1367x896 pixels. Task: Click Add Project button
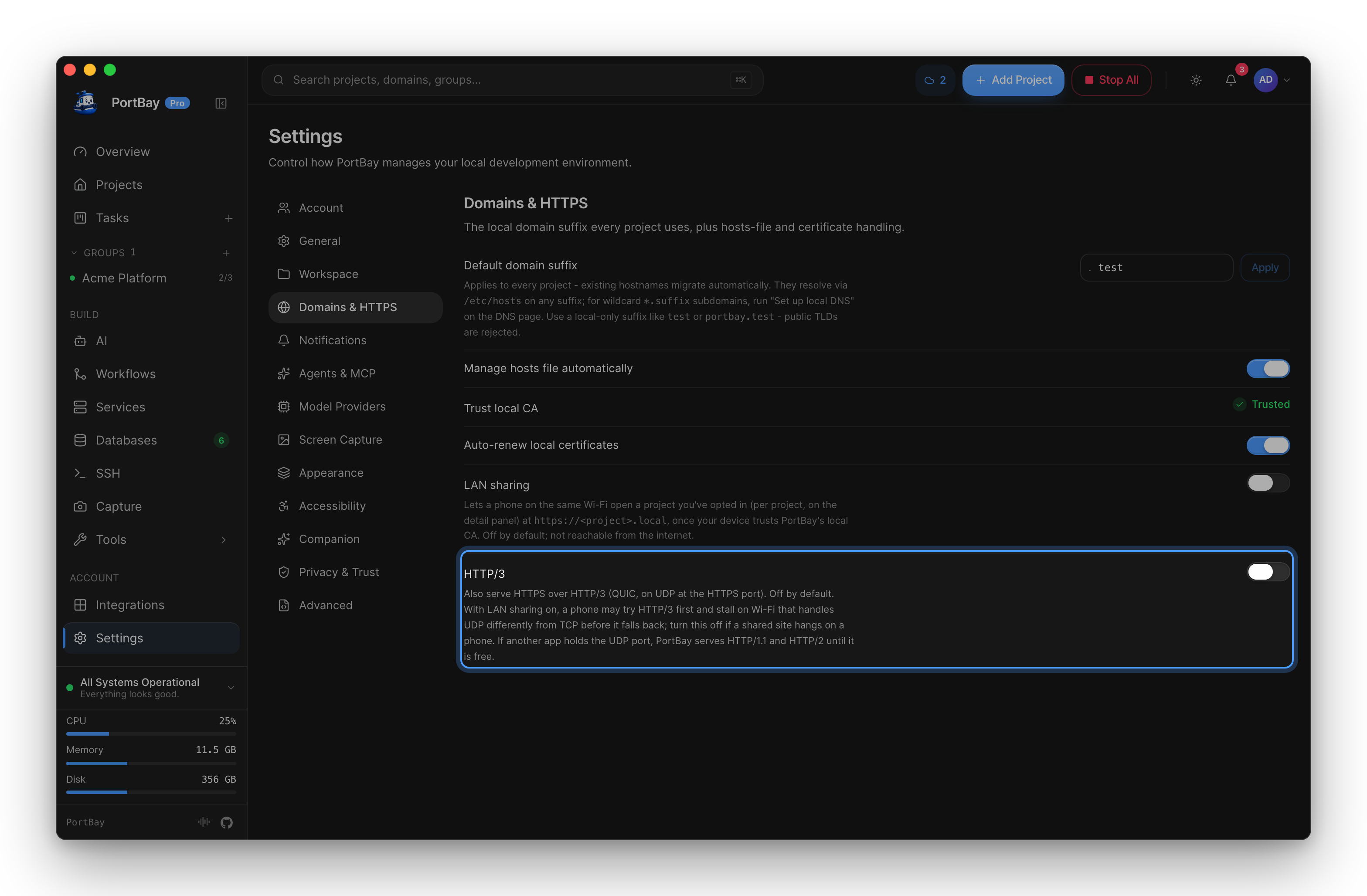(x=1013, y=81)
